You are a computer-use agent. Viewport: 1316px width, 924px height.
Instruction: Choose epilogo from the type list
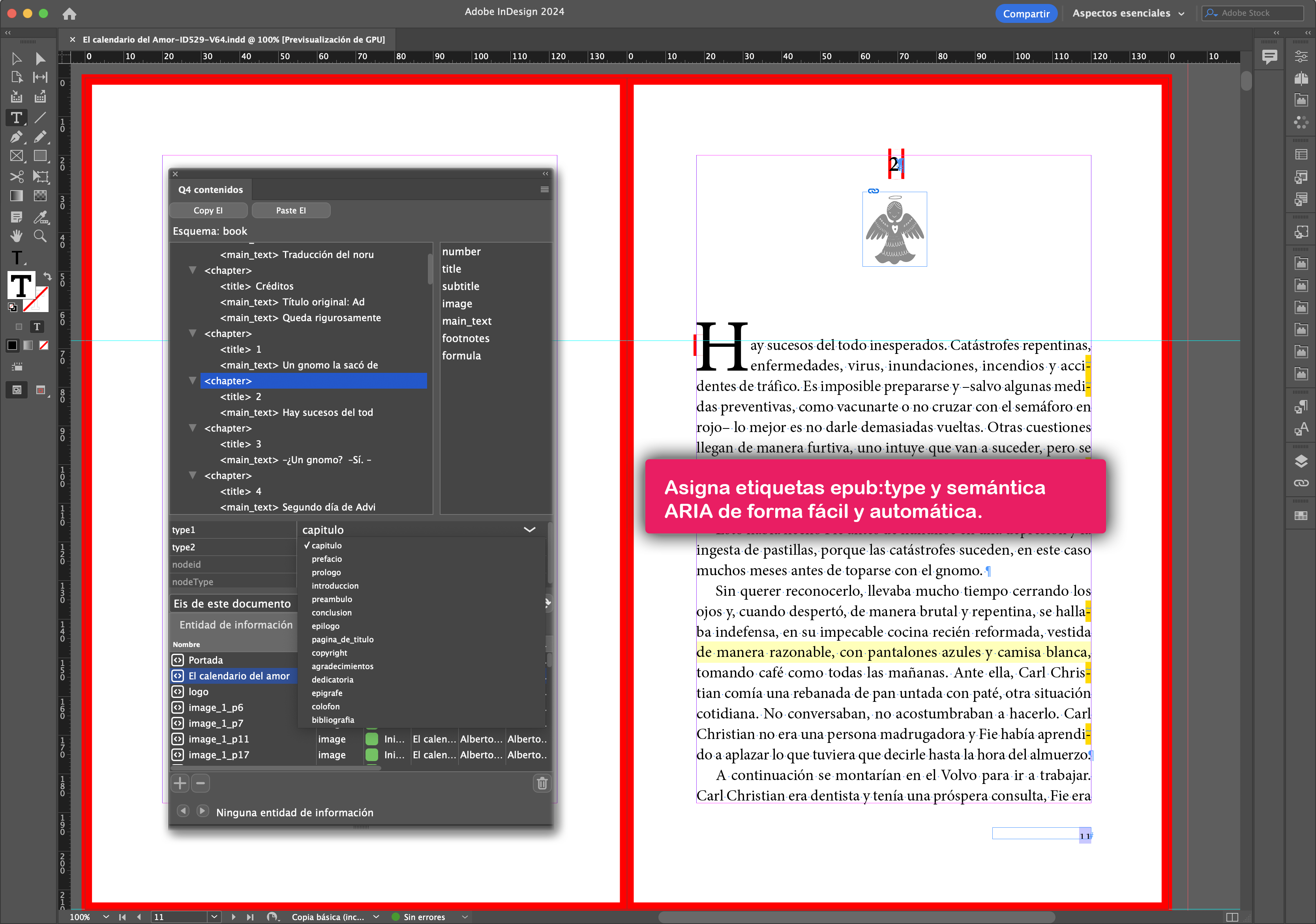(x=325, y=626)
